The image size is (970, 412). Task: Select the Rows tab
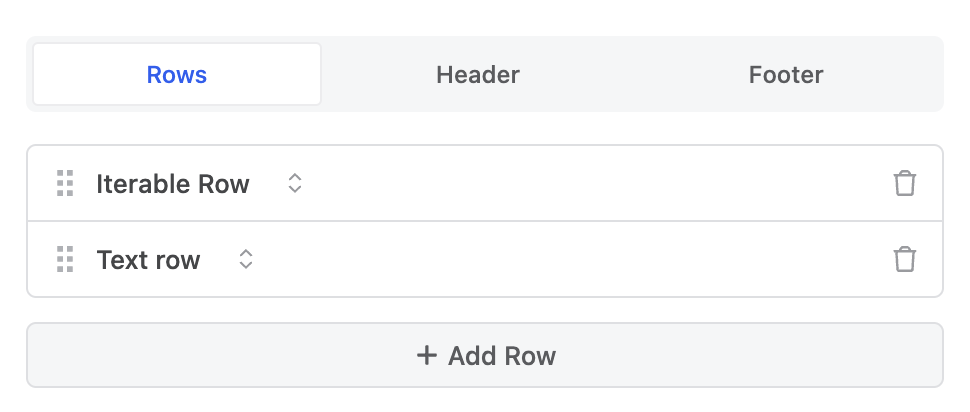[x=177, y=75]
